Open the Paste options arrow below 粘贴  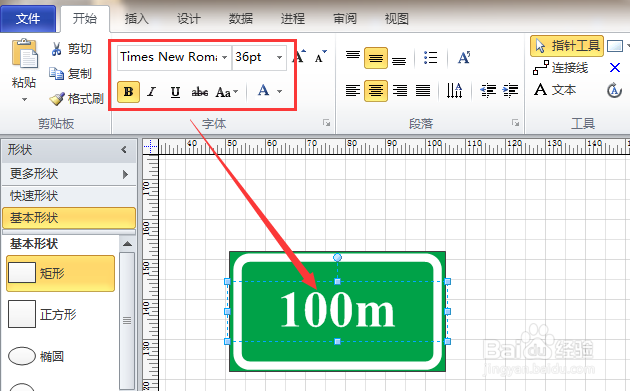25,99
